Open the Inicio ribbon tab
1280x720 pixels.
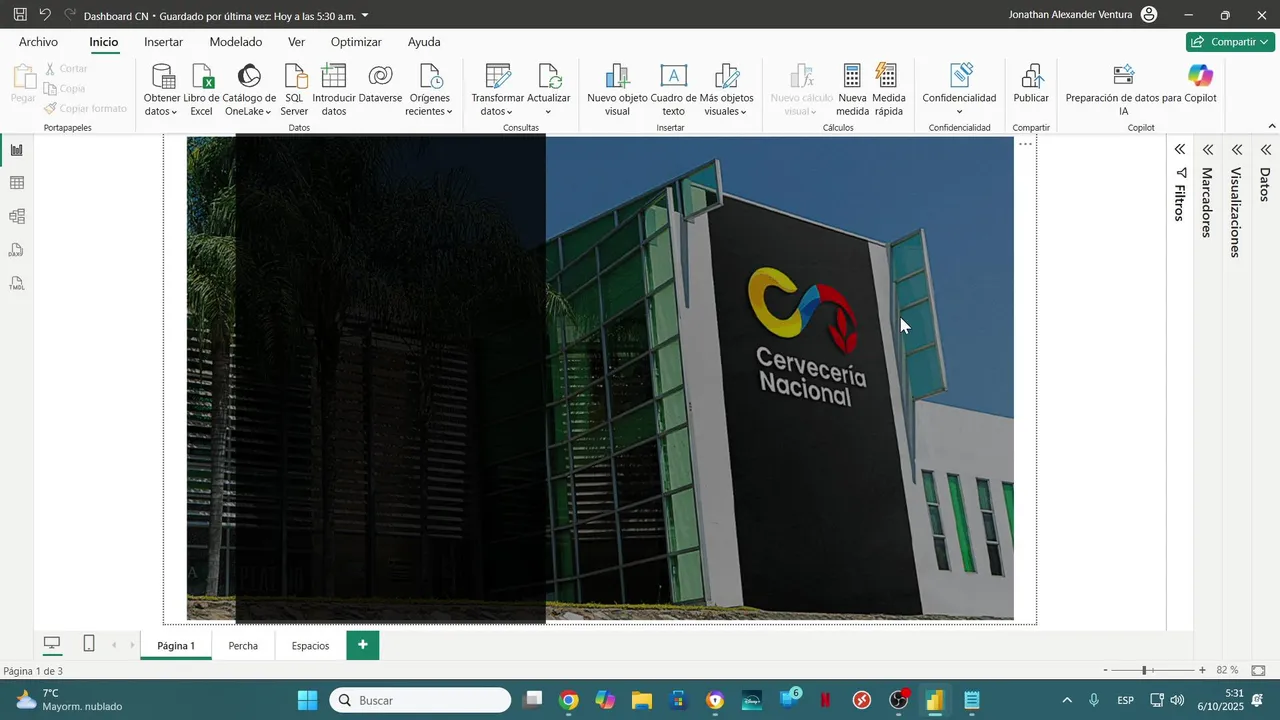click(x=104, y=42)
